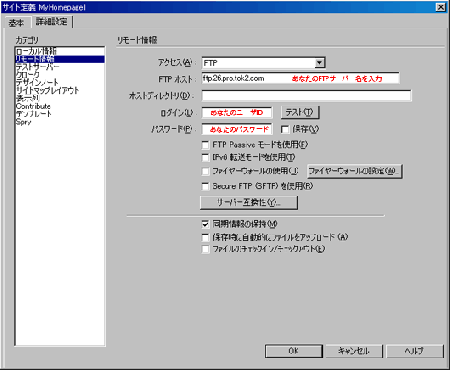This screenshot has height=370, width=450.
Task: Select Spry category item
Action: point(23,122)
